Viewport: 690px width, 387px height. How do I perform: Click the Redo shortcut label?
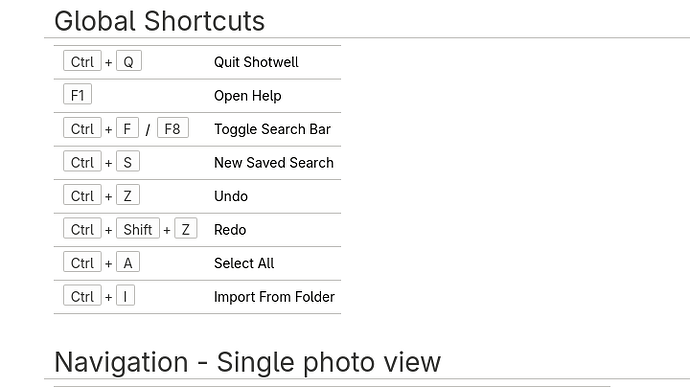pos(230,229)
